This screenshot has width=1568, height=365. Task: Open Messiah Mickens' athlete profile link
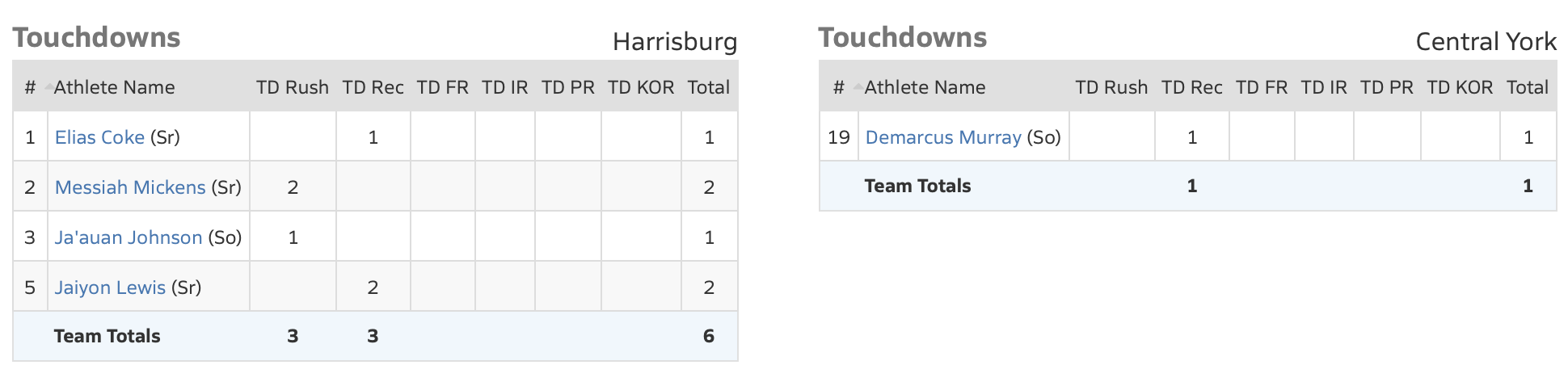pyautogui.click(x=130, y=187)
